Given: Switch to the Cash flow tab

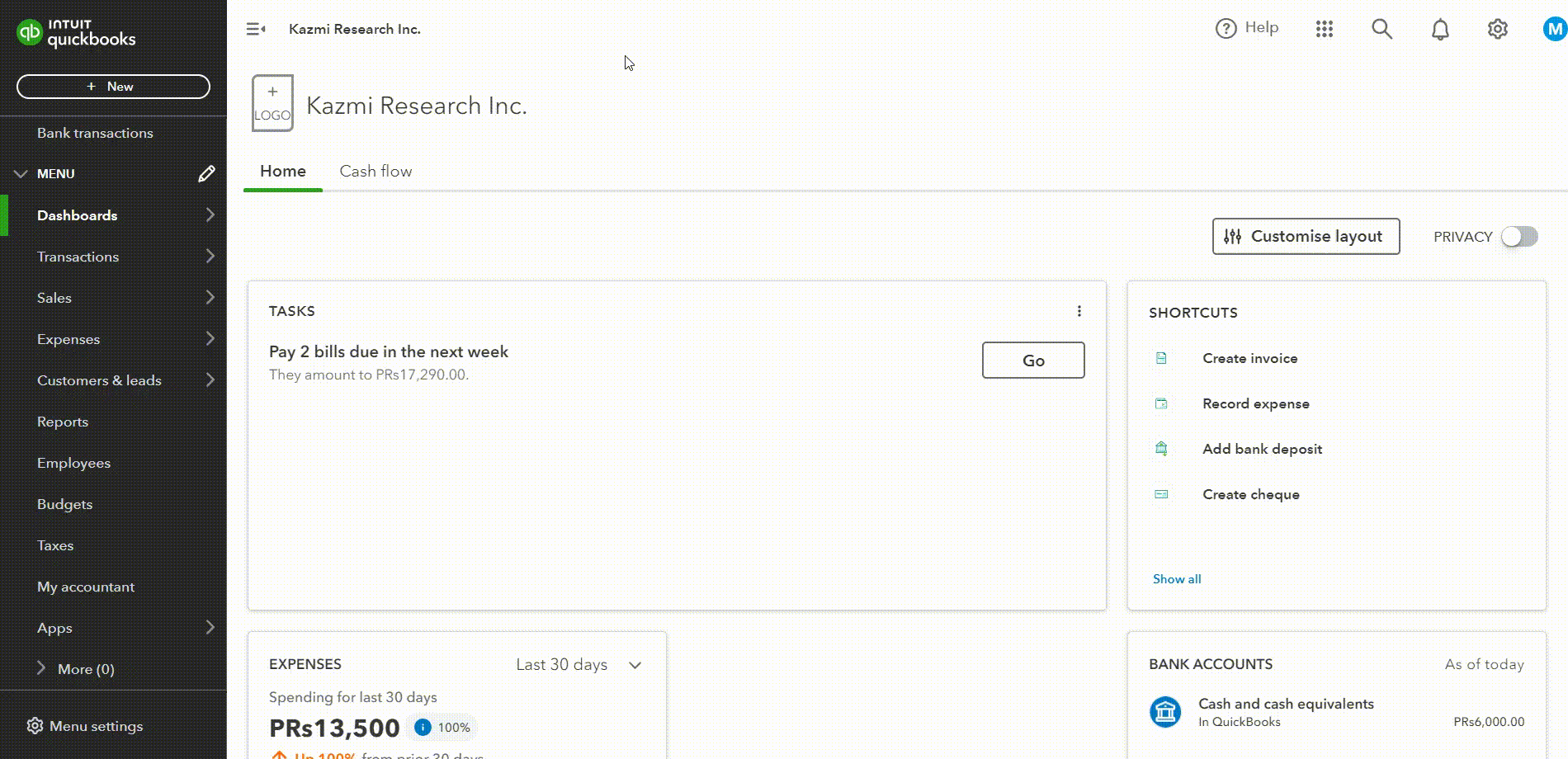Looking at the screenshot, I should [x=375, y=171].
